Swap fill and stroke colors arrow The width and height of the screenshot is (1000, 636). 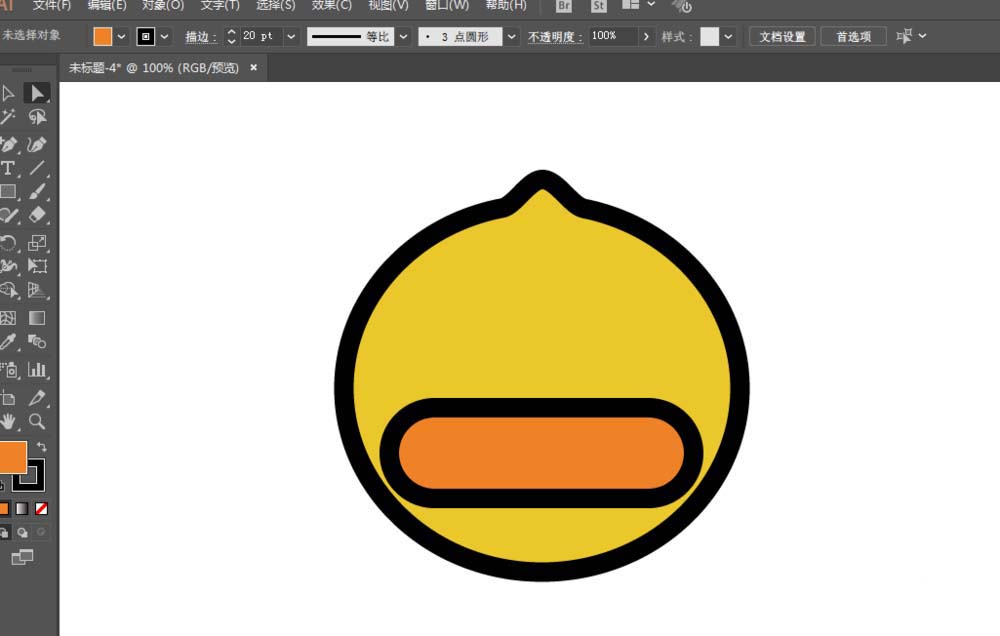coord(41,447)
